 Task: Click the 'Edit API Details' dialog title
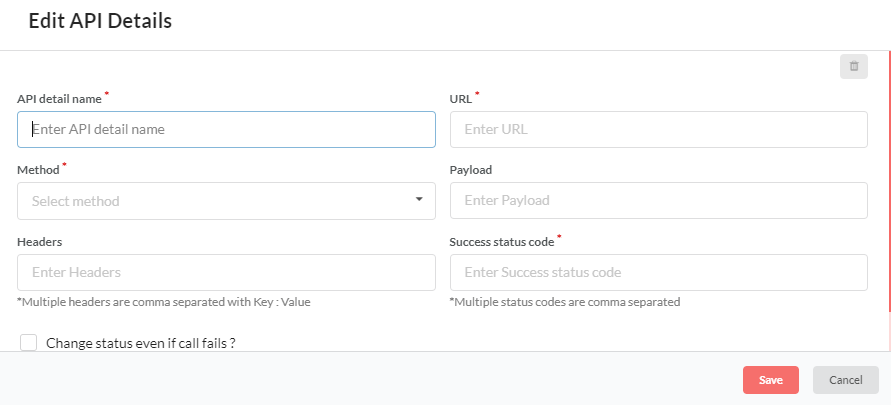pos(100,21)
